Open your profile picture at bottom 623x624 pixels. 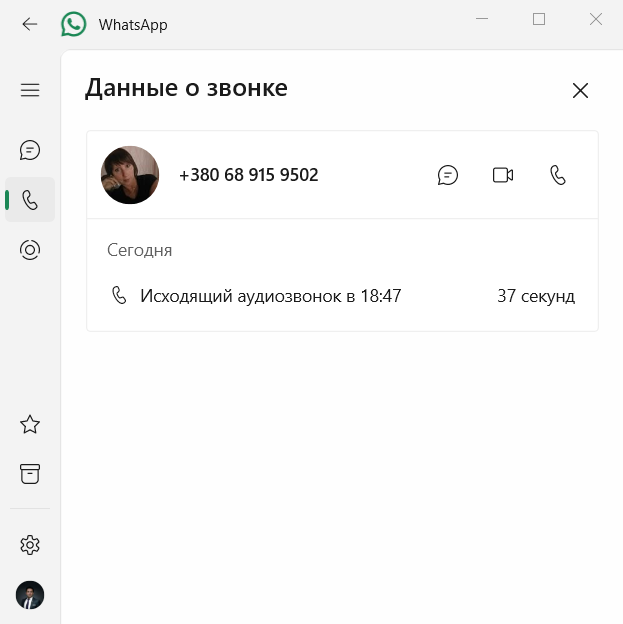30,595
